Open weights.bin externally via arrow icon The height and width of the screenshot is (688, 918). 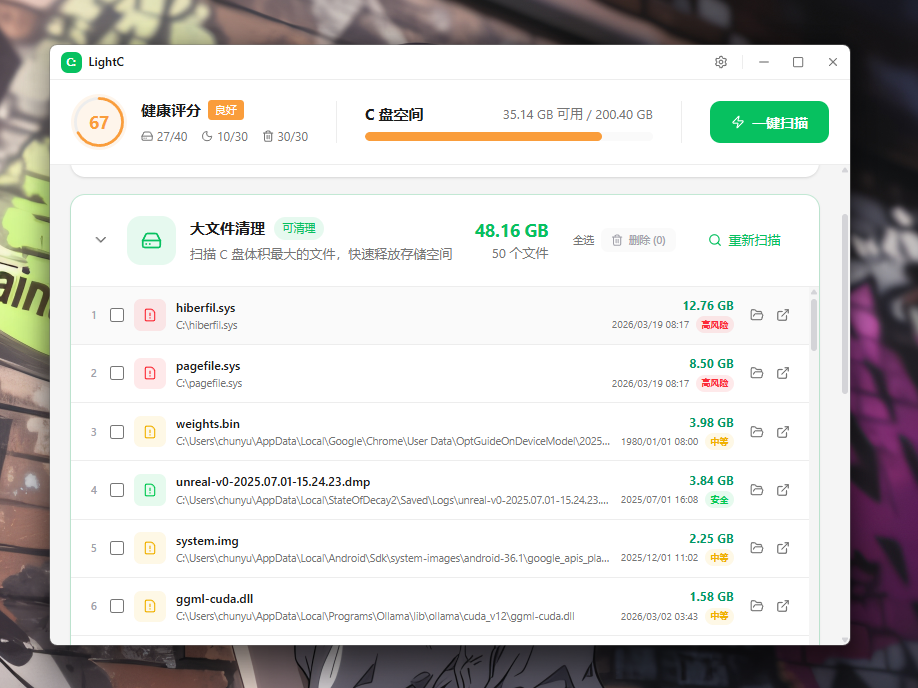783,432
